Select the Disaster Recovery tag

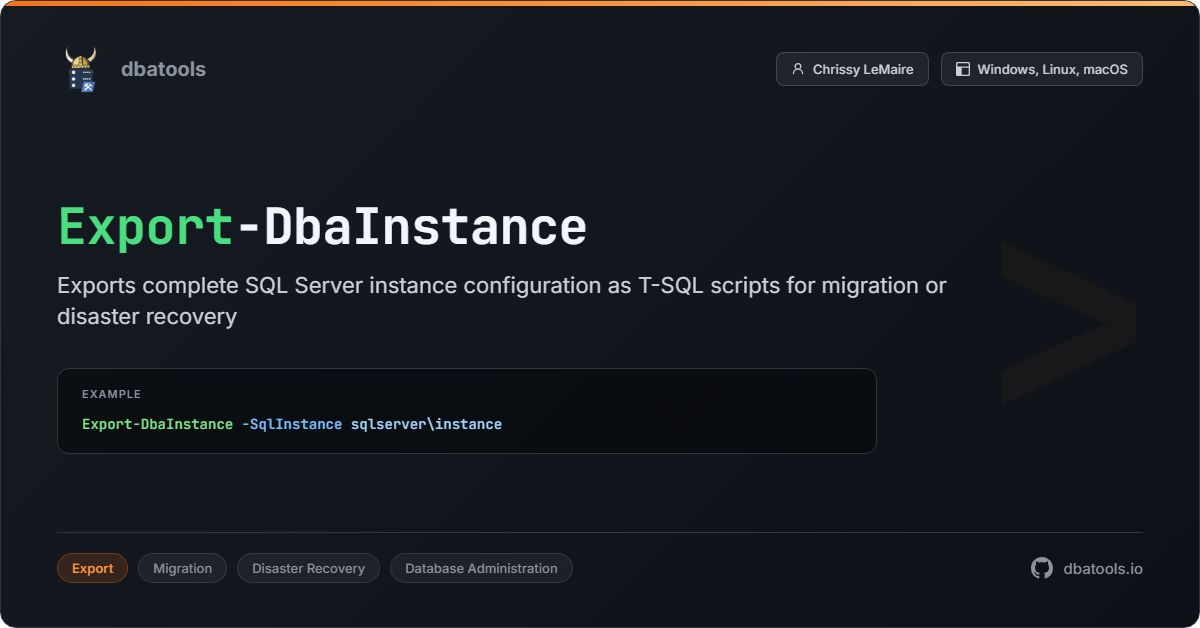pyautogui.click(x=308, y=568)
